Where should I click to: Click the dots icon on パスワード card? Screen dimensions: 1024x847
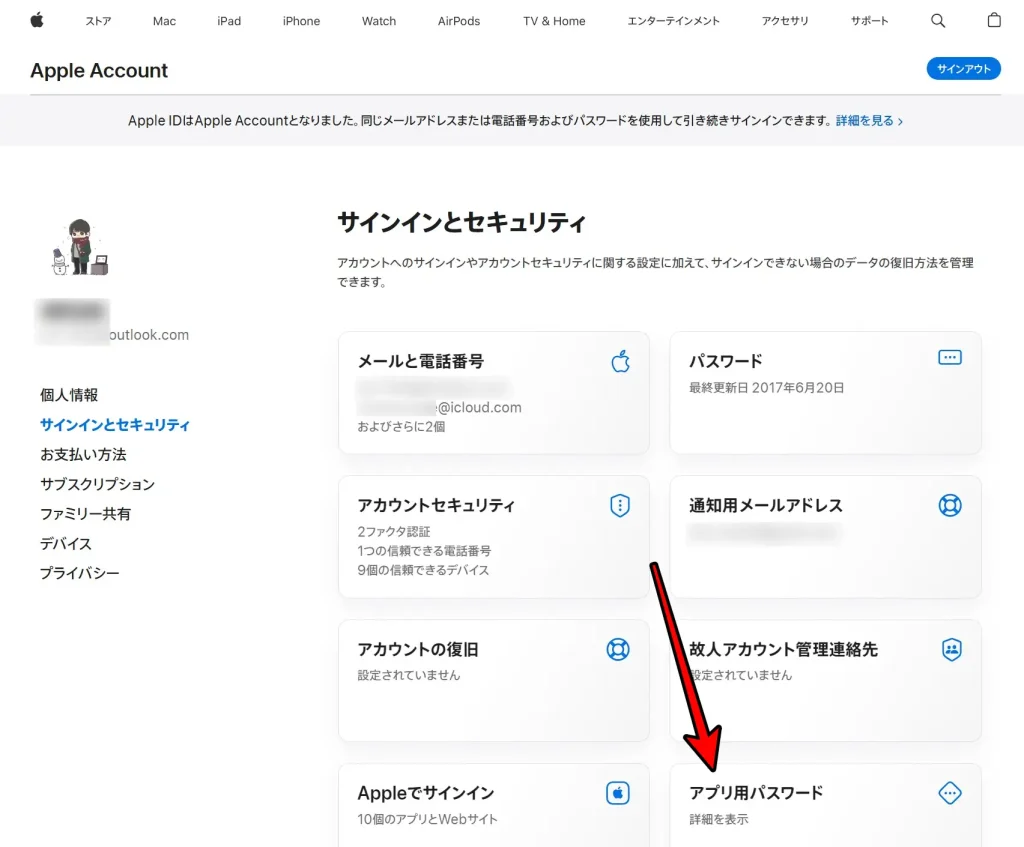tap(950, 357)
